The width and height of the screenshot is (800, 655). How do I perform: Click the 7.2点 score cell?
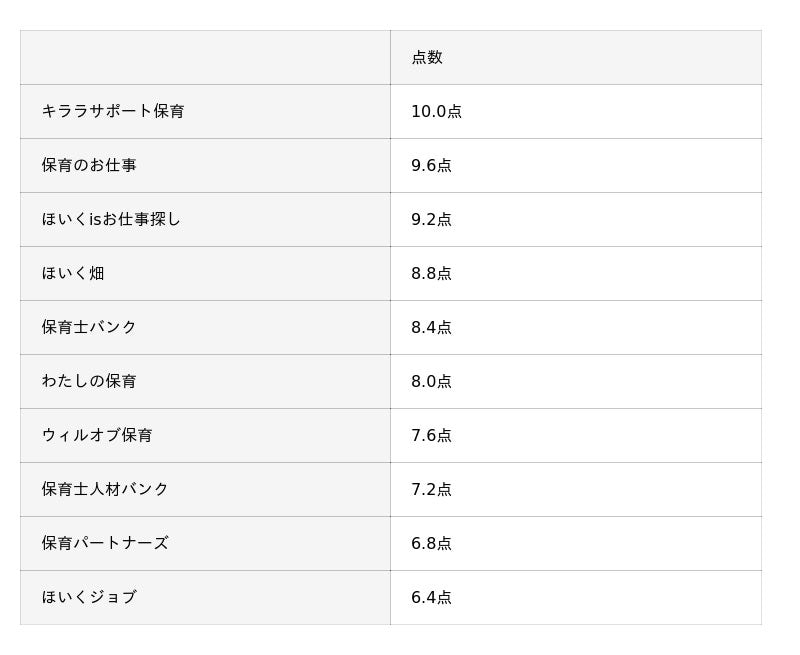pyautogui.click(x=431, y=490)
